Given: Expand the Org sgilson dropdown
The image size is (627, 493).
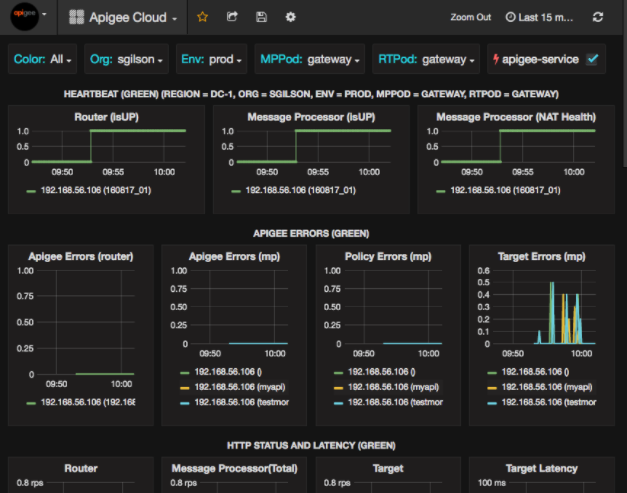Looking at the screenshot, I should tap(128, 59).
